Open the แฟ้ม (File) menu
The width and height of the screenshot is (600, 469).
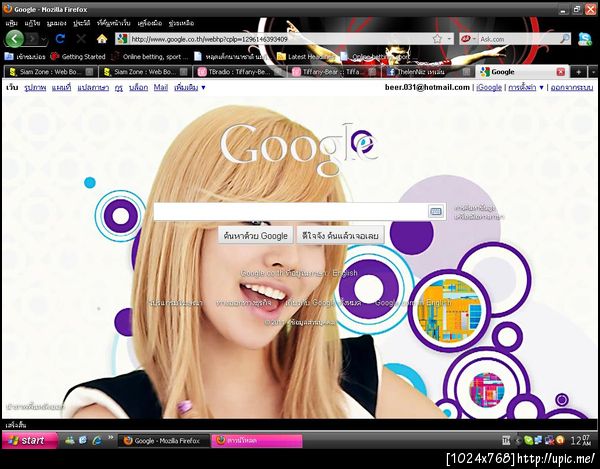11,23
